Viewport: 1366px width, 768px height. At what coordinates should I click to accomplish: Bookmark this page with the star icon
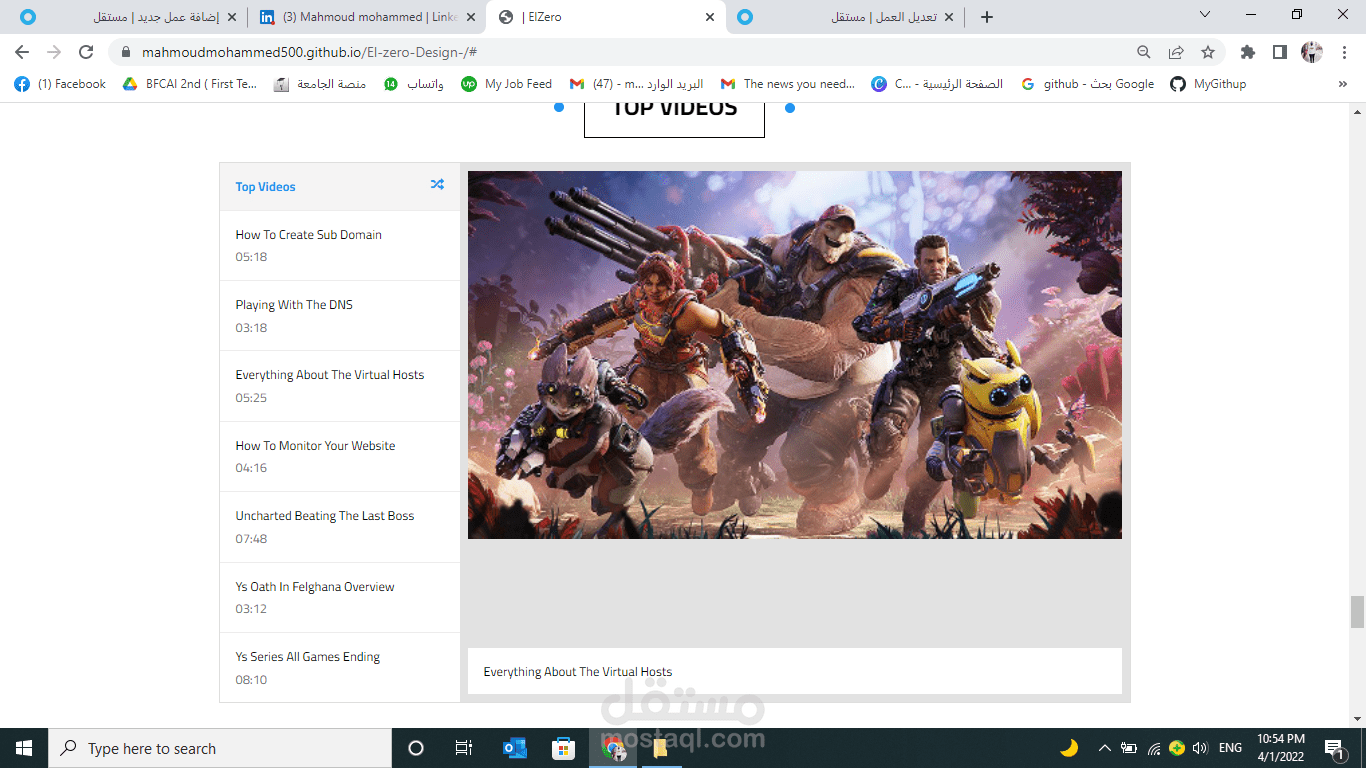(1208, 52)
